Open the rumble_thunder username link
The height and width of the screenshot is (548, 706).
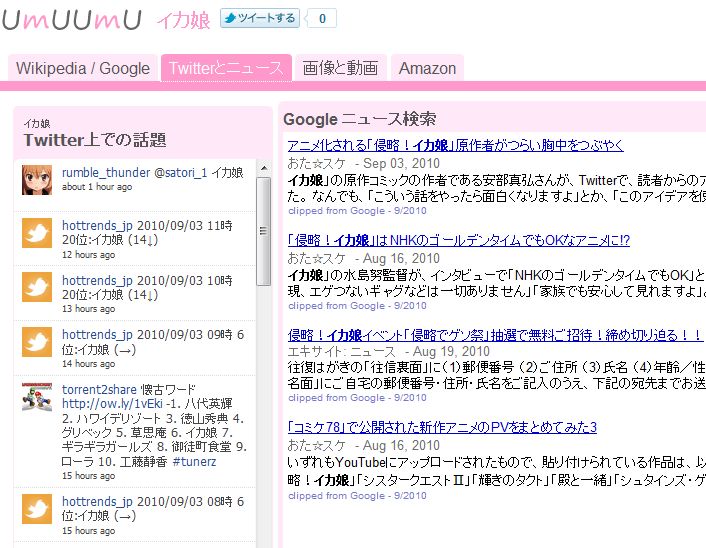(x=106, y=172)
